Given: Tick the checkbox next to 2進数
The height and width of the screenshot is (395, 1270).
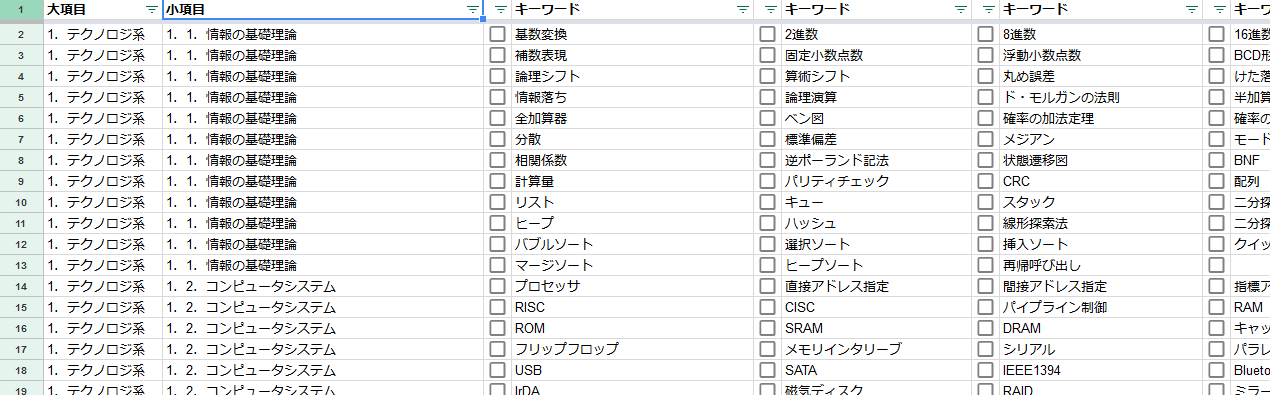Looking at the screenshot, I should (x=767, y=34).
